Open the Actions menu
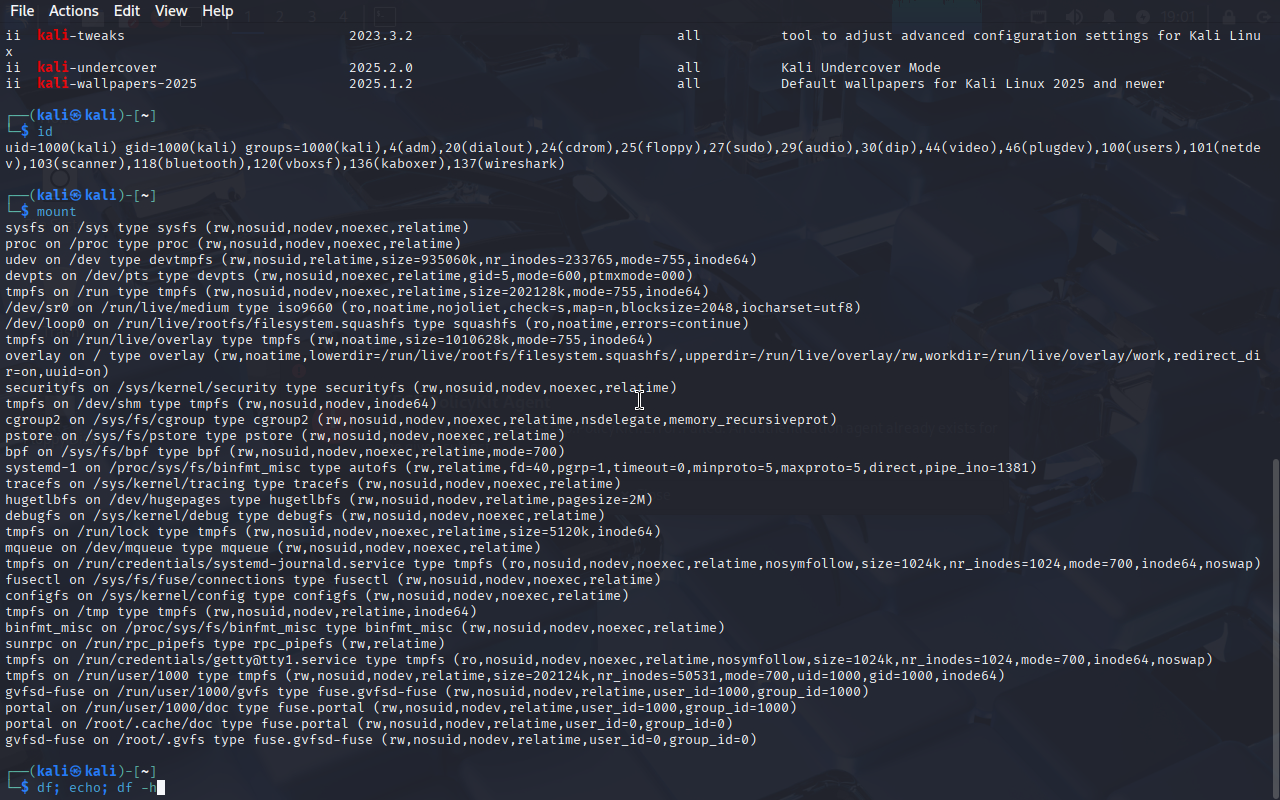This screenshot has height=800, width=1280. tap(74, 11)
